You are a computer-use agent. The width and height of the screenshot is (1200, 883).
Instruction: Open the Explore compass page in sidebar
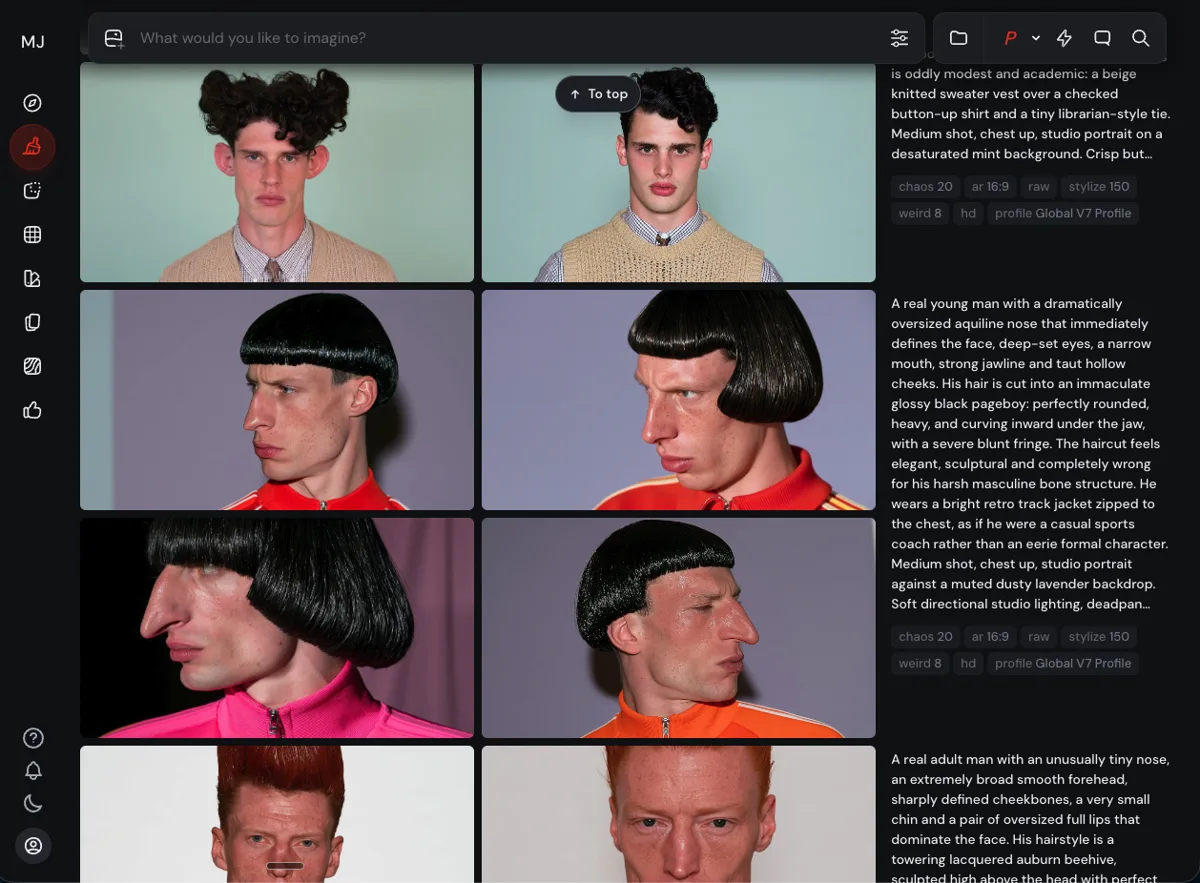pos(32,103)
